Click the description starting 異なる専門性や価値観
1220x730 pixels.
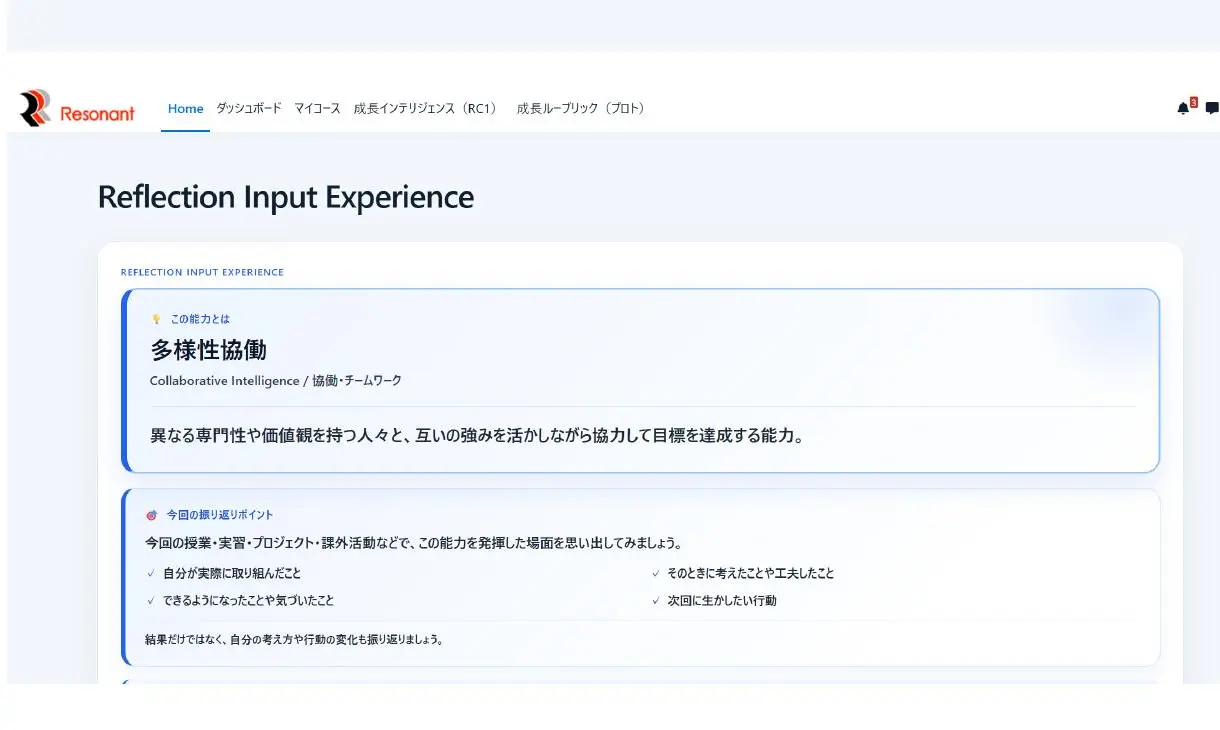[x=477, y=436]
